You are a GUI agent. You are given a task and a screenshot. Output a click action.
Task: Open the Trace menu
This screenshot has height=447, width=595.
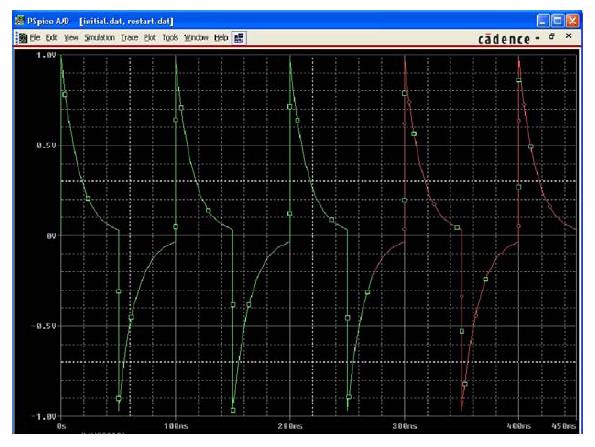pyautogui.click(x=129, y=38)
